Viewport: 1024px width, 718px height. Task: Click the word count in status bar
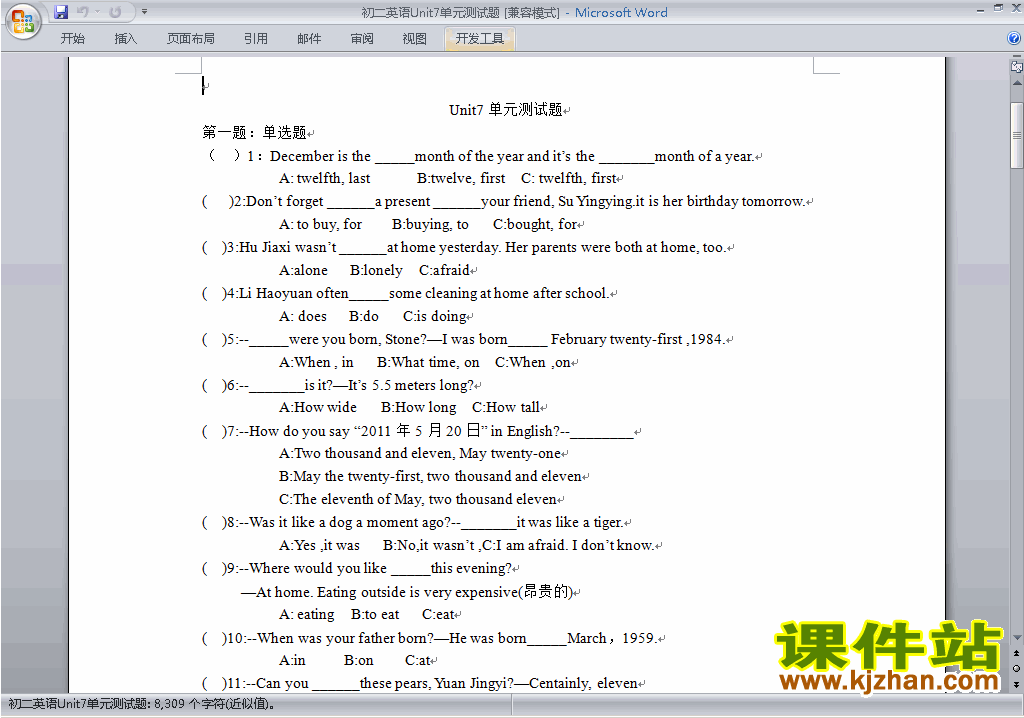pos(142,704)
